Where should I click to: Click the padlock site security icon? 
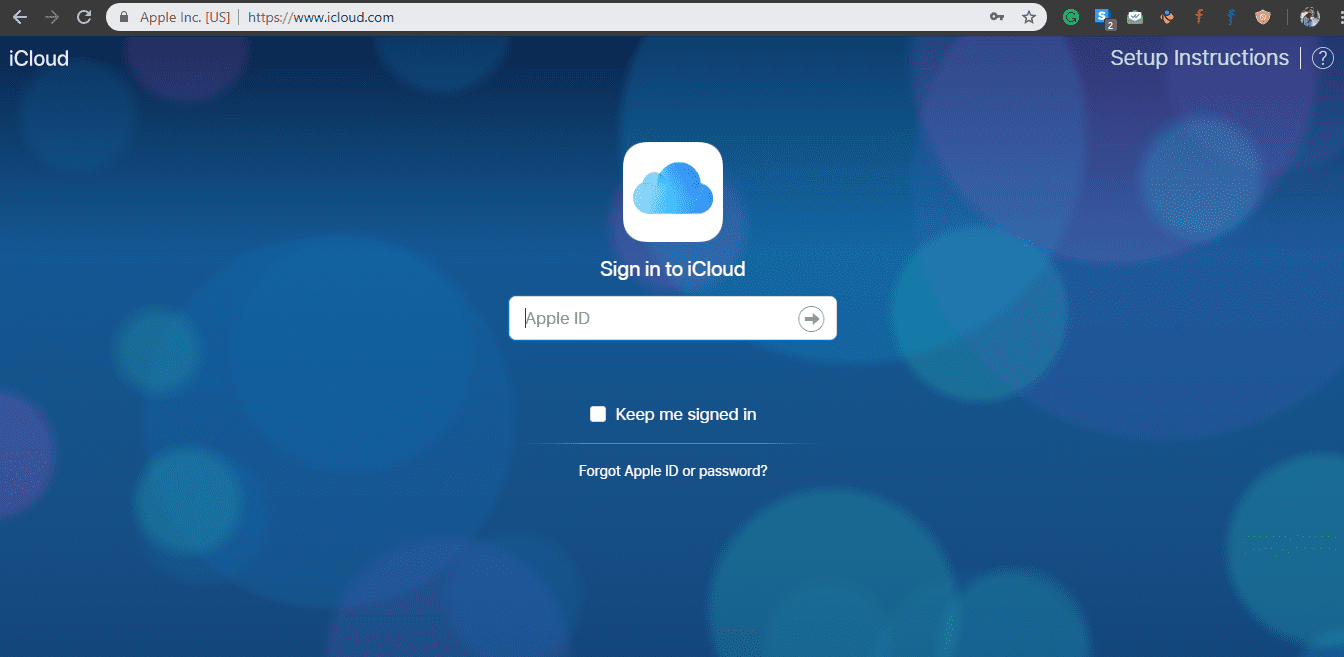(123, 17)
